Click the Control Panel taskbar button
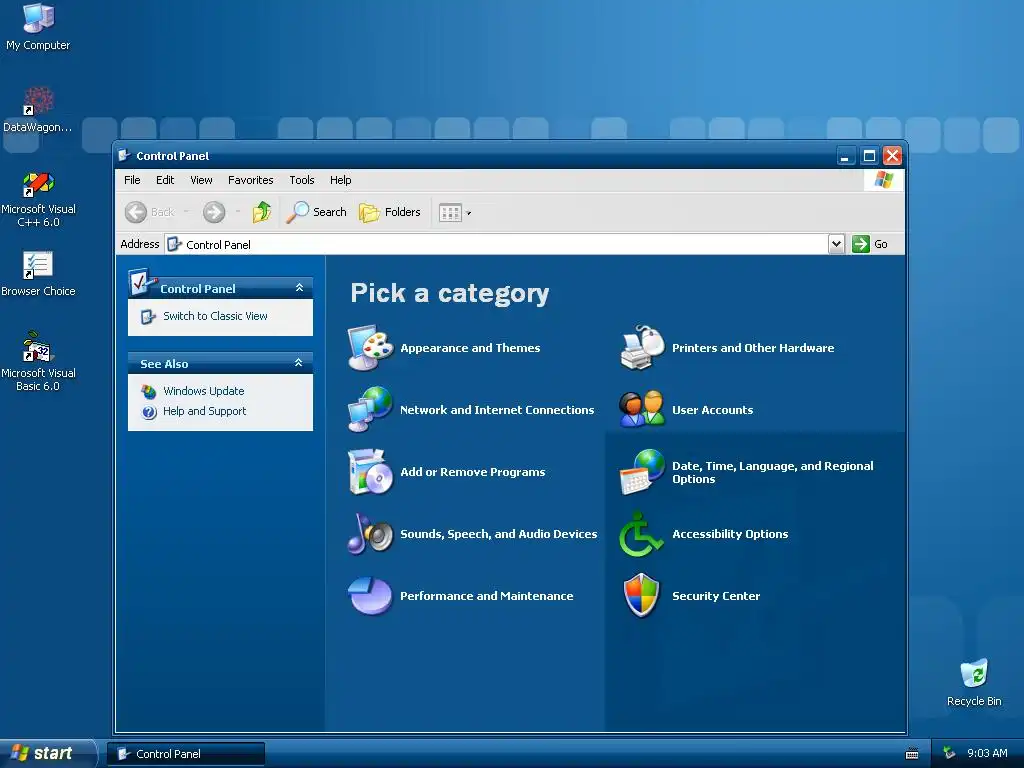The height and width of the screenshot is (768, 1024). (x=186, y=754)
